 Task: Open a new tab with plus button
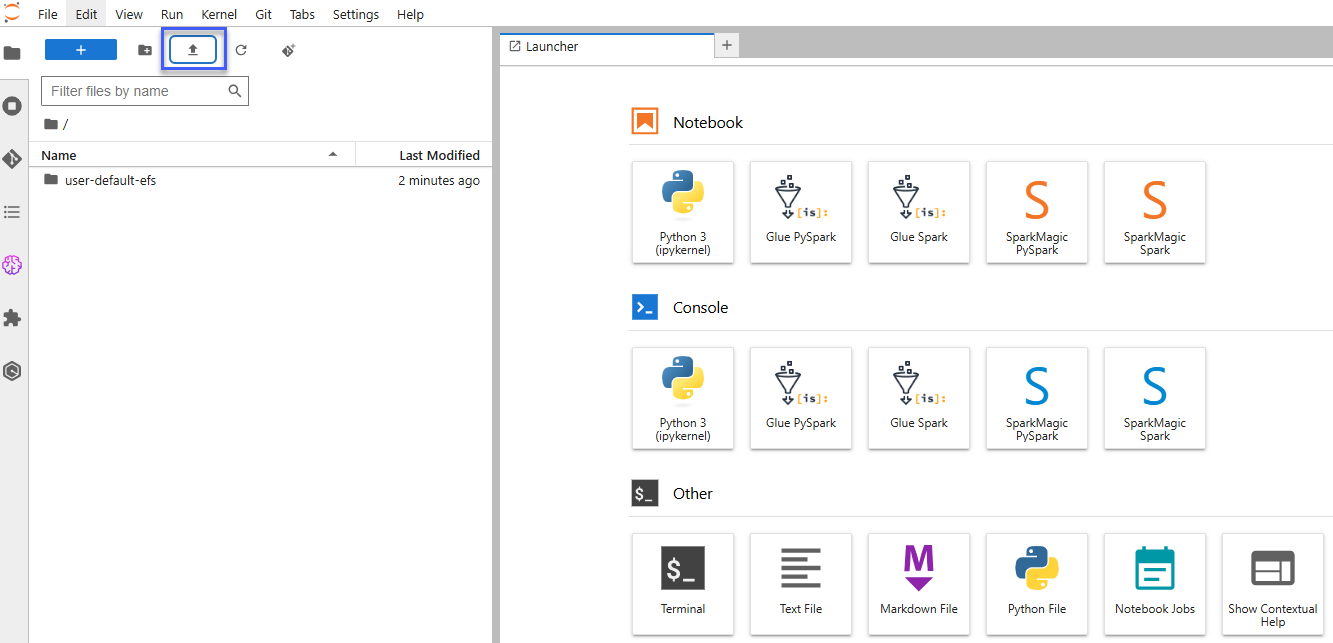[727, 45]
